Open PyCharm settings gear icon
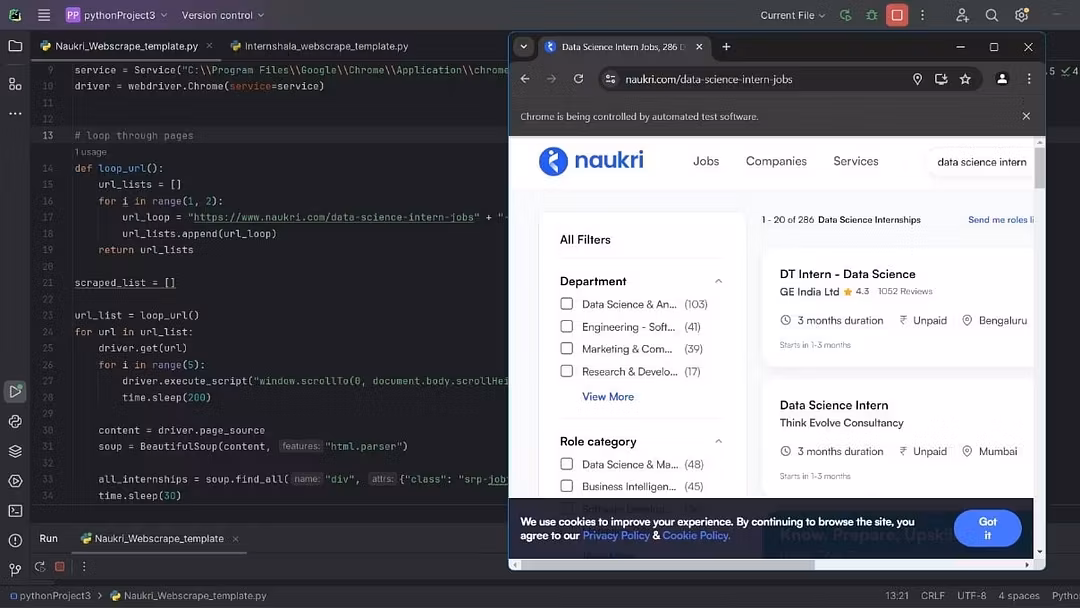The width and height of the screenshot is (1080, 608). tap(1021, 15)
